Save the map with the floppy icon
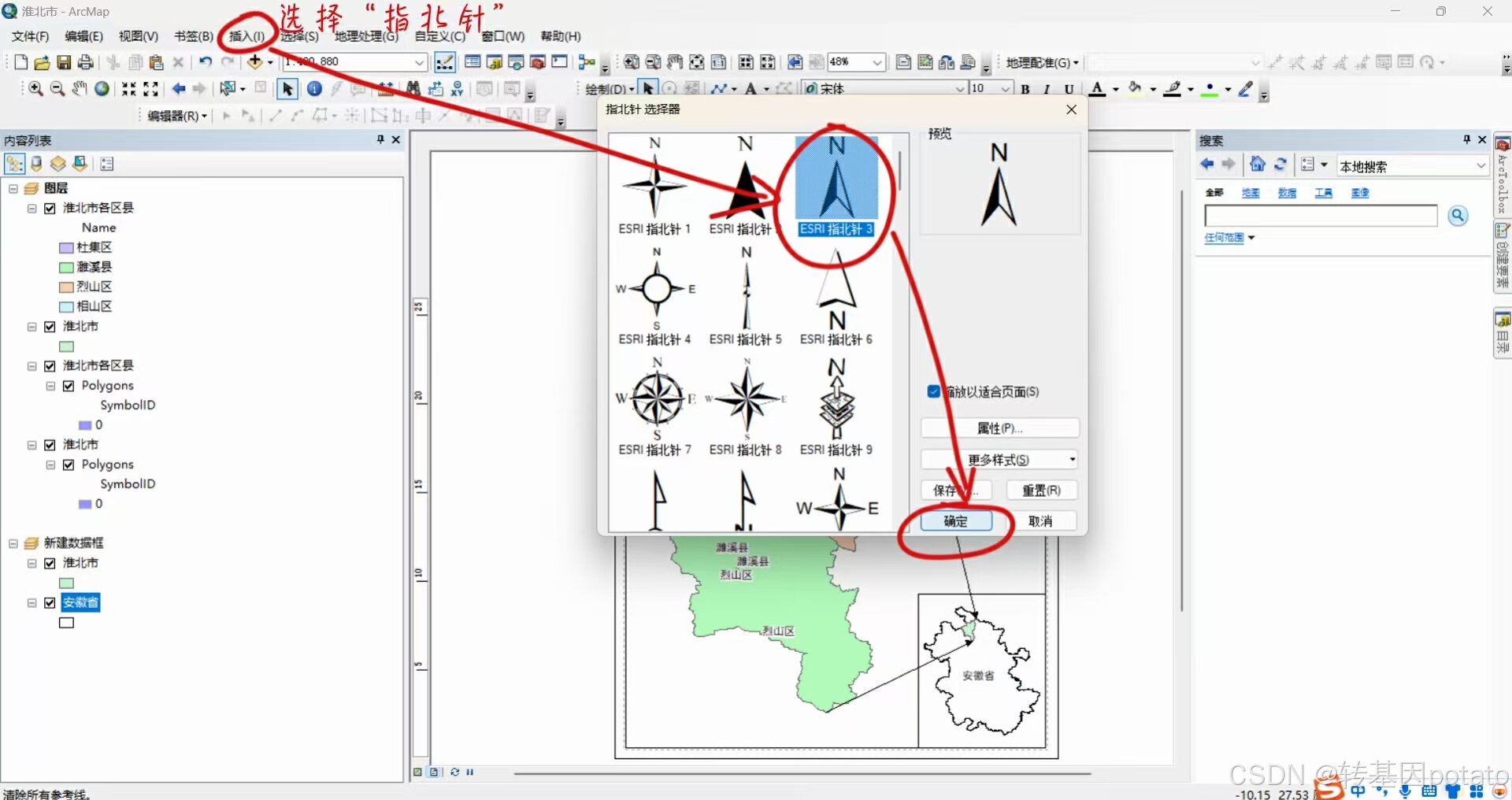 64,62
